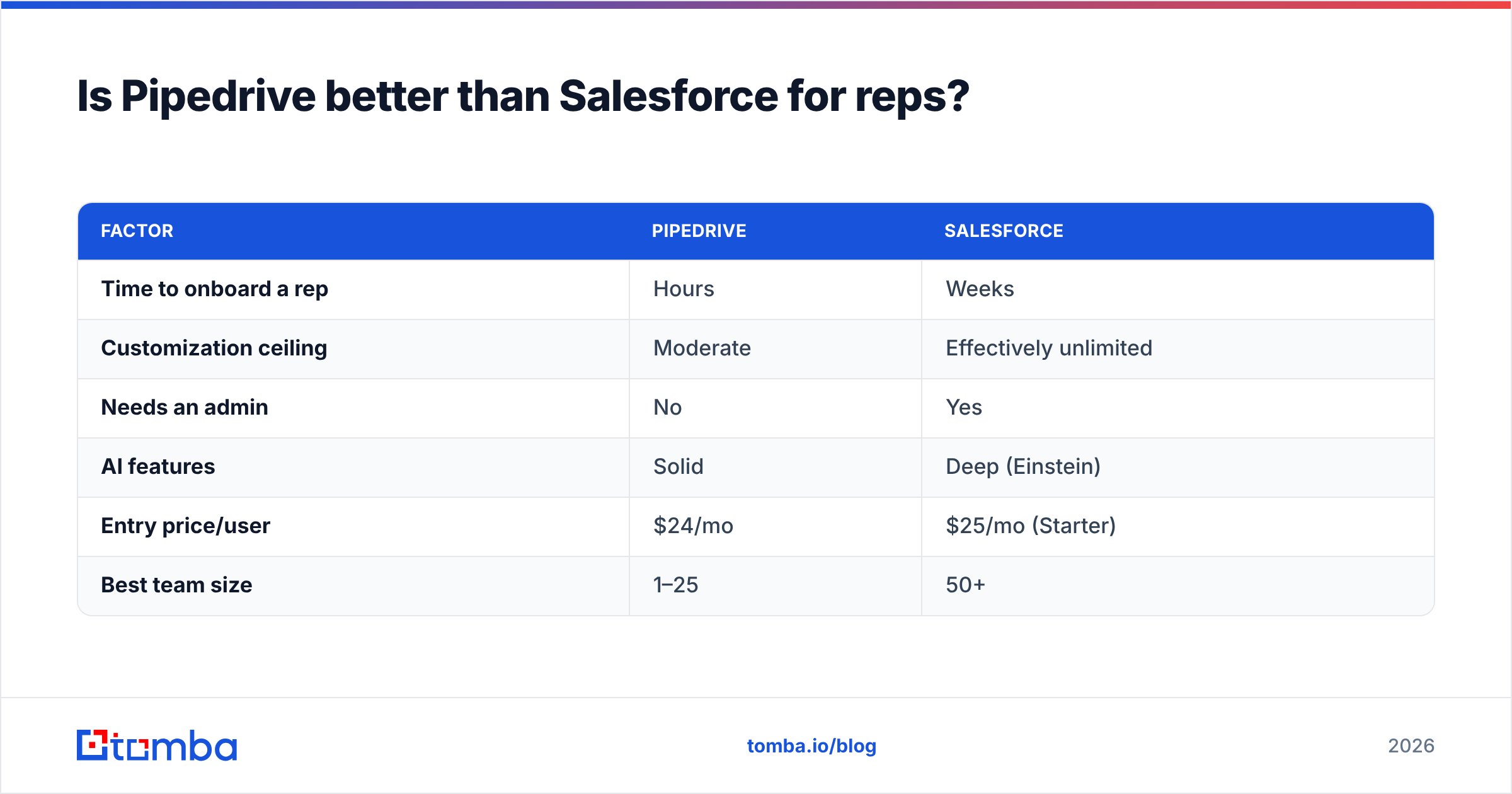1512x794 pixels.
Task: Open the tomba.io/blog link
Action: click(811, 746)
